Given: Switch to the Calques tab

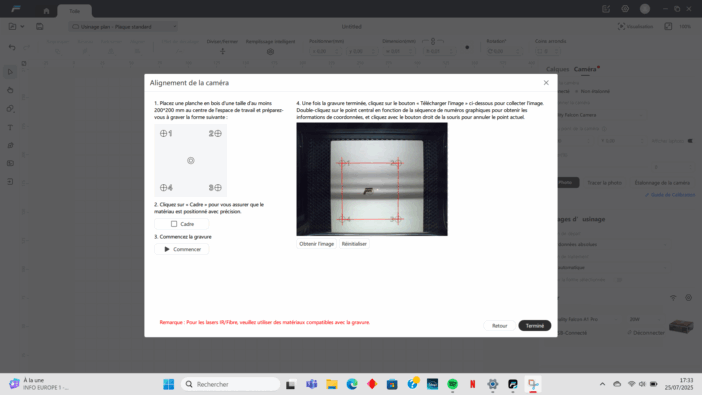Looking at the screenshot, I should click(557, 69).
